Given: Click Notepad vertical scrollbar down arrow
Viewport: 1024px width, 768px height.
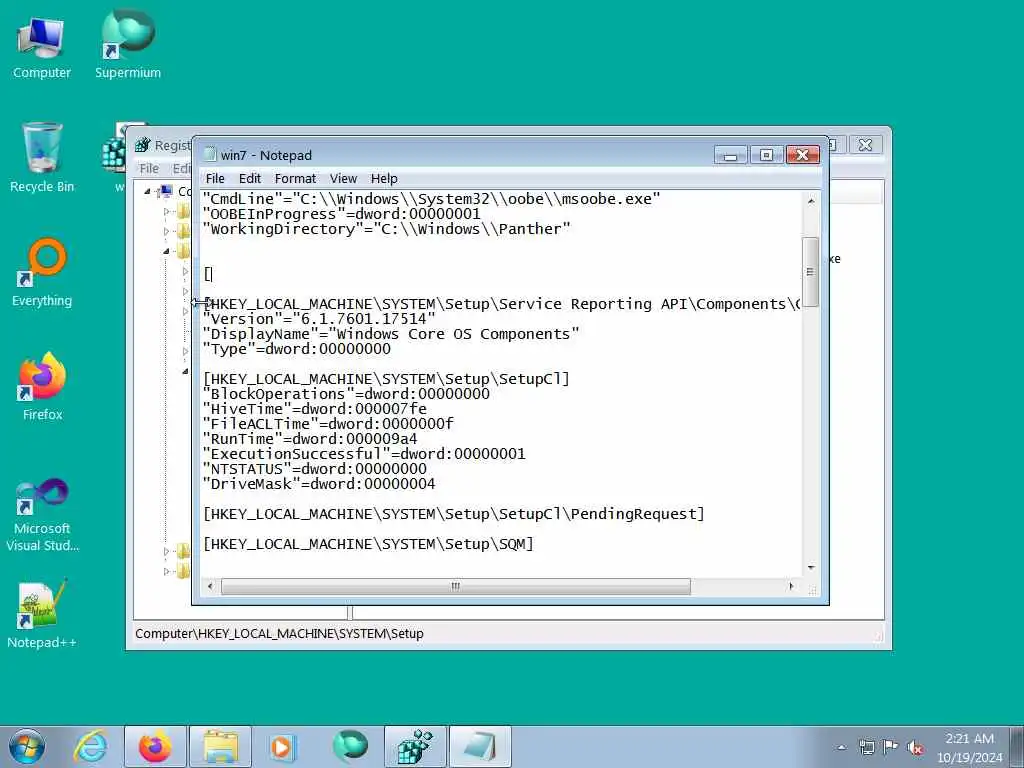Looking at the screenshot, I should click(x=810, y=568).
